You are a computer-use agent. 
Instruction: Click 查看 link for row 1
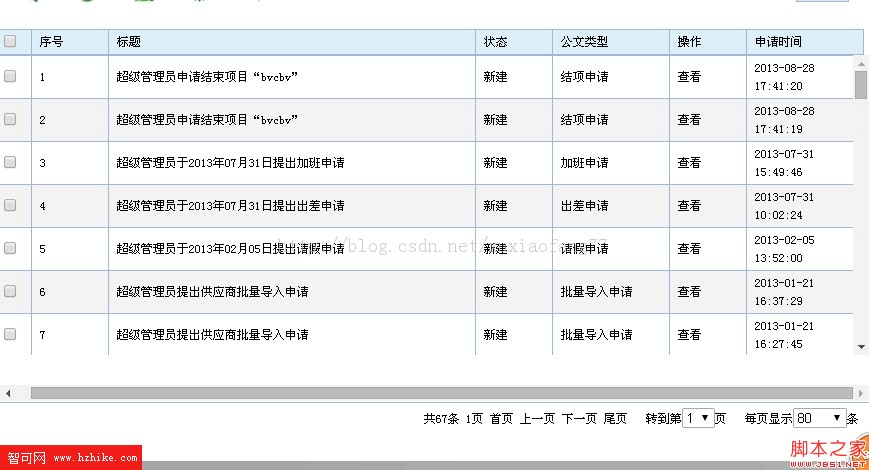tap(689, 77)
